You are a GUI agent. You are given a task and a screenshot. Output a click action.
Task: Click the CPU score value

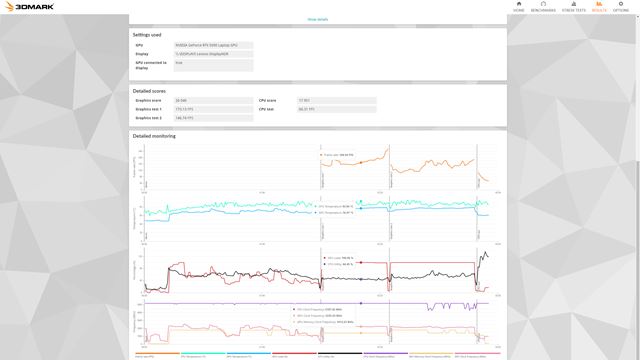(x=337, y=100)
